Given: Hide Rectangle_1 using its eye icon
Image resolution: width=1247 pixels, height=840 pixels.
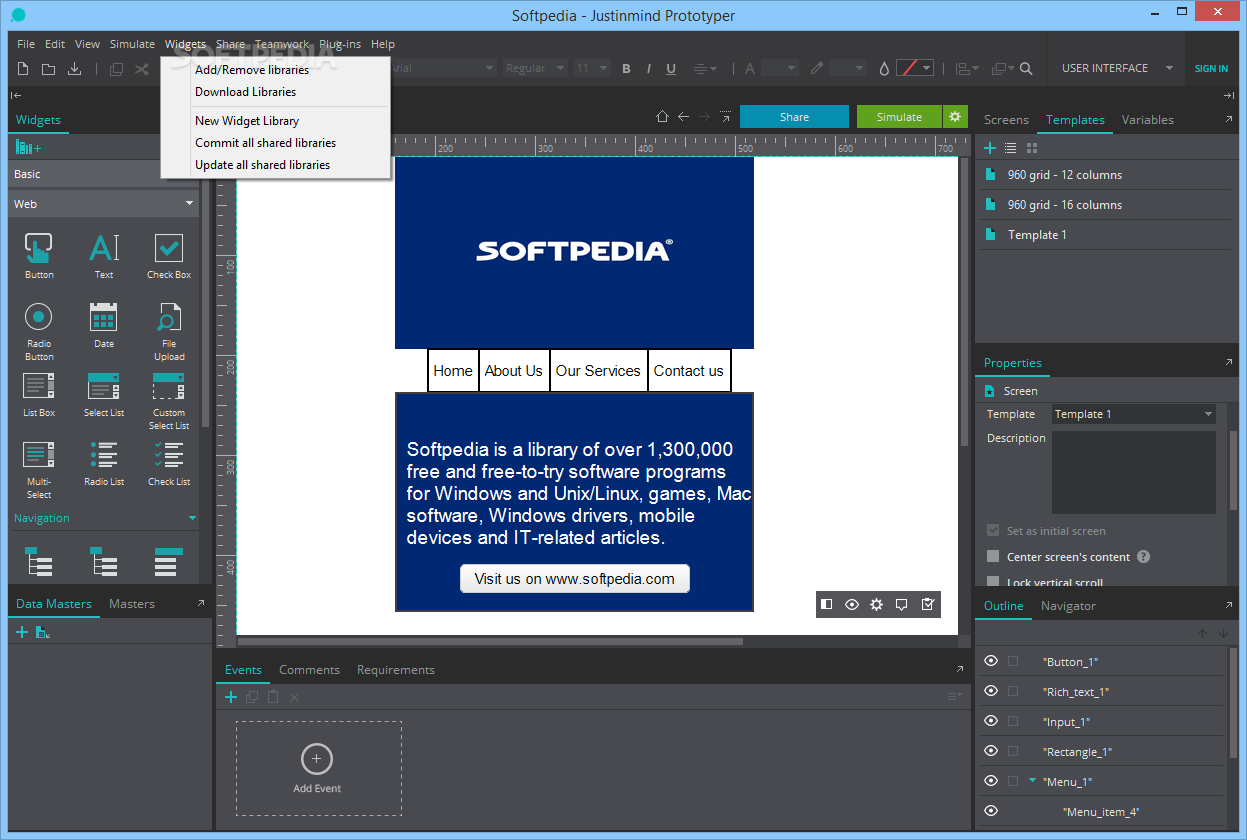Looking at the screenshot, I should (x=991, y=751).
